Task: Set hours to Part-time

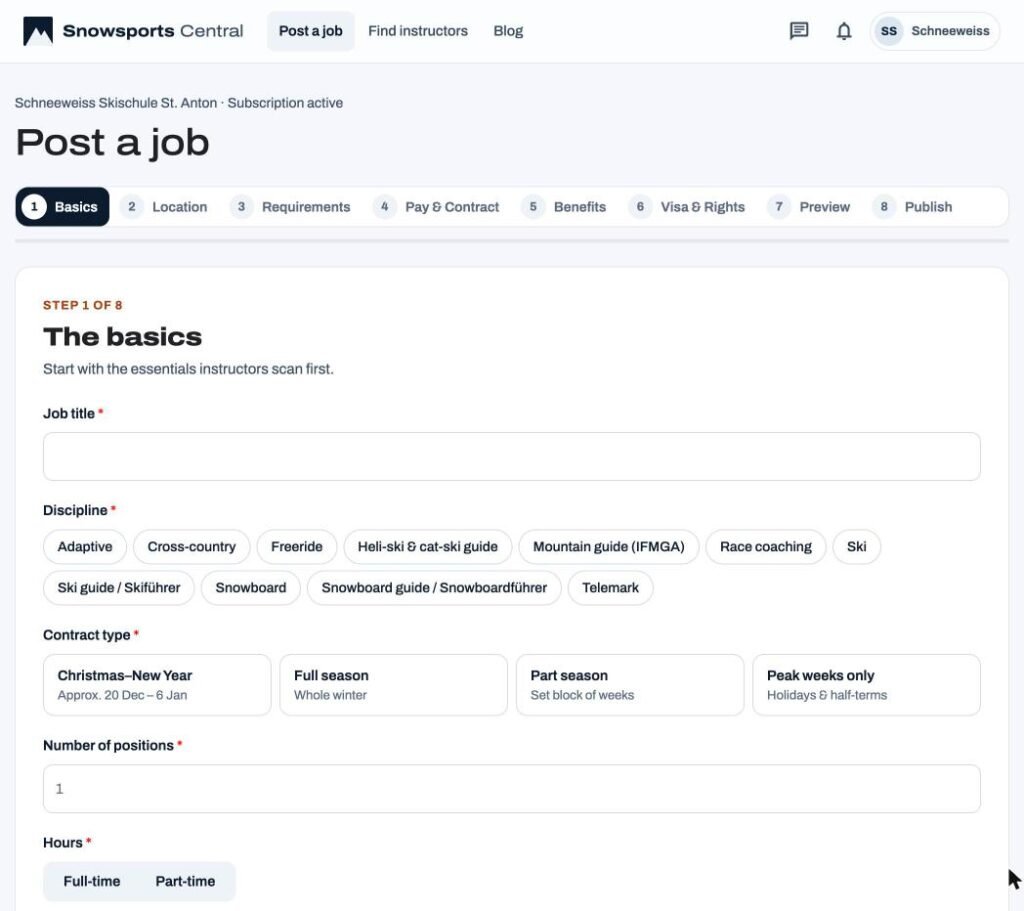Action: (185, 881)
